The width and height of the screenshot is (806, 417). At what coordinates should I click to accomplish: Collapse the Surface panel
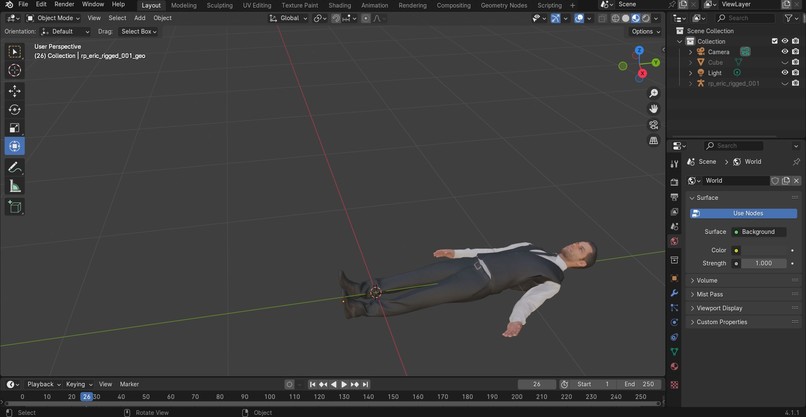(x=744, y=197)
